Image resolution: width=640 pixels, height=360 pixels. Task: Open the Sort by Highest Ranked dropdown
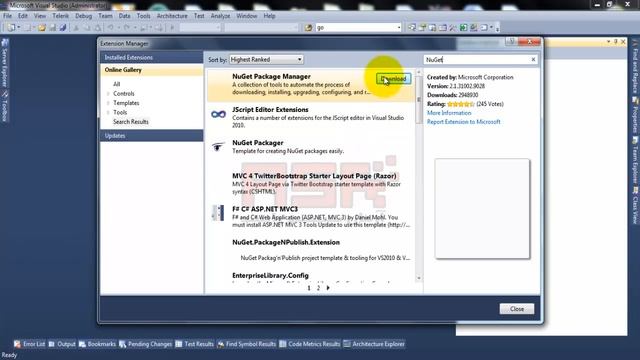pyautogui.click(x=266, y=60)
